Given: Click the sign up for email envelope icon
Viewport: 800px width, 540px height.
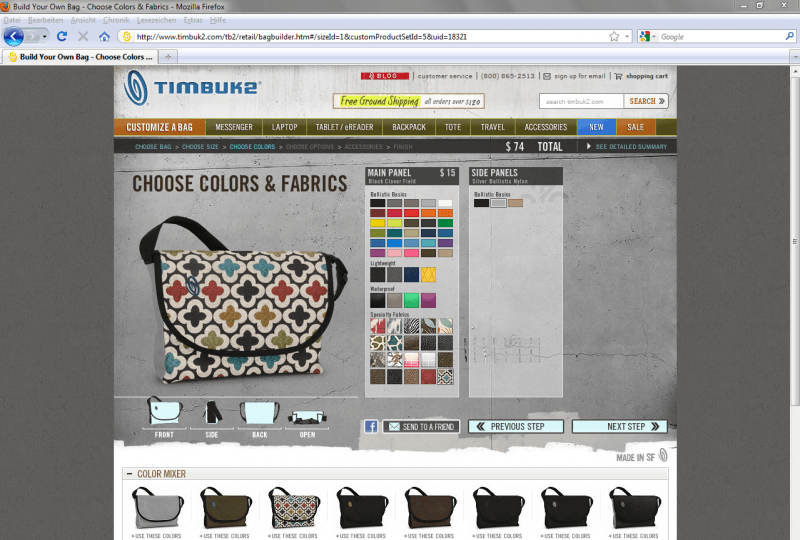Looking at the screenshot, I should (547, 77).
